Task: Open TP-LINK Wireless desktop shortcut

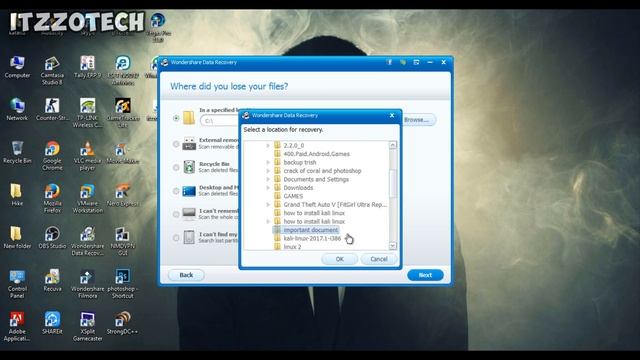Action: [x=87, y=113]
